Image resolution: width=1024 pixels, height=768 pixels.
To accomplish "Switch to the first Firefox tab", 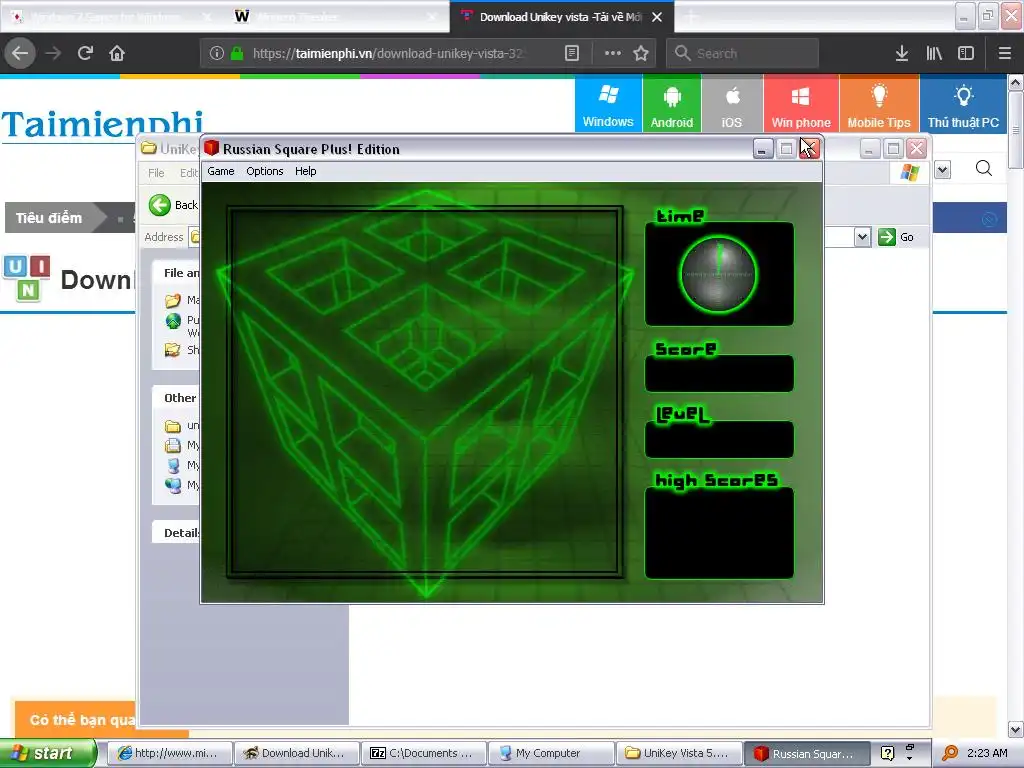I will click(111, 16).
